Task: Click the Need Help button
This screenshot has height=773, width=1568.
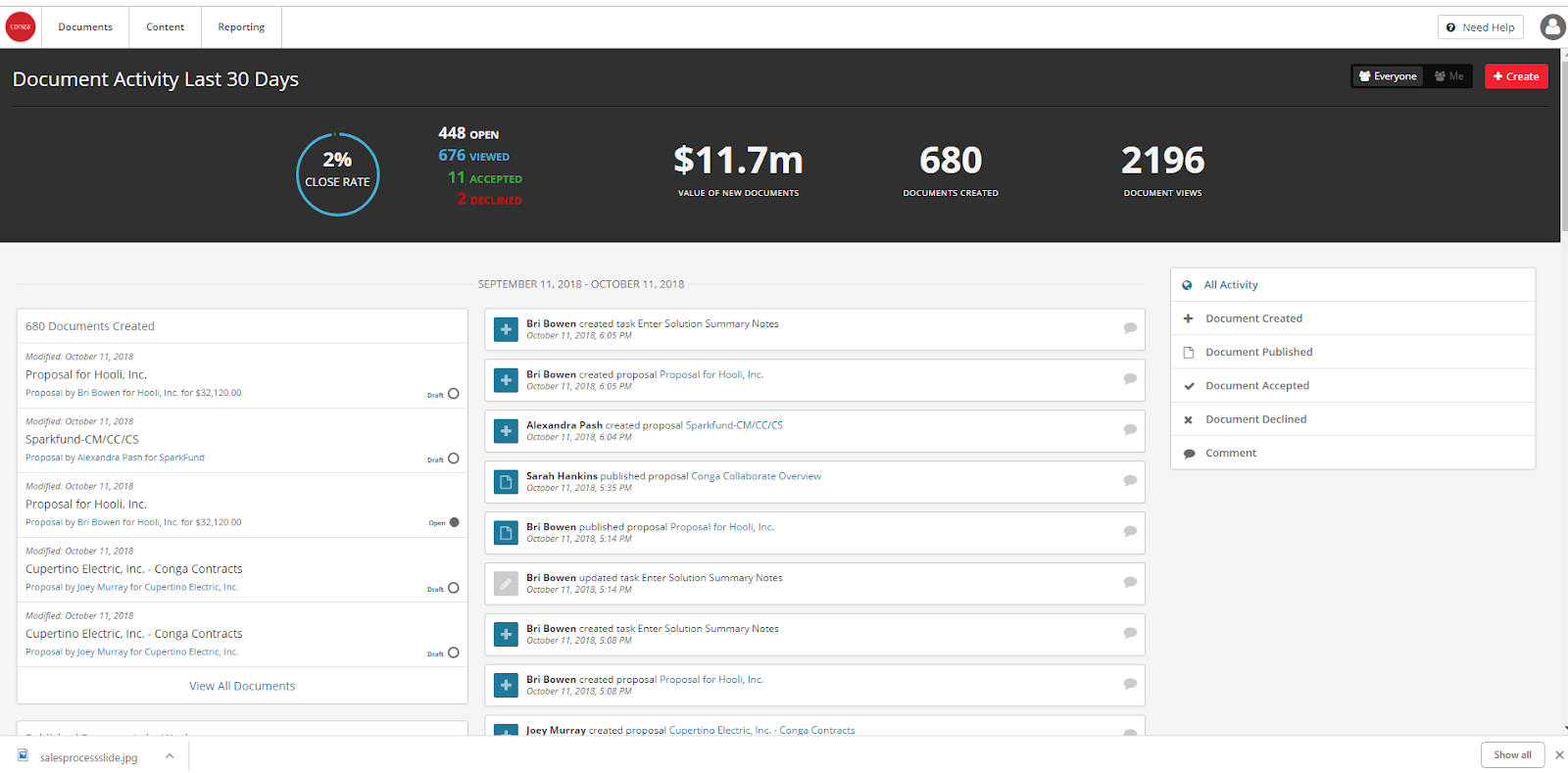Action: (x=1480, y=27)
